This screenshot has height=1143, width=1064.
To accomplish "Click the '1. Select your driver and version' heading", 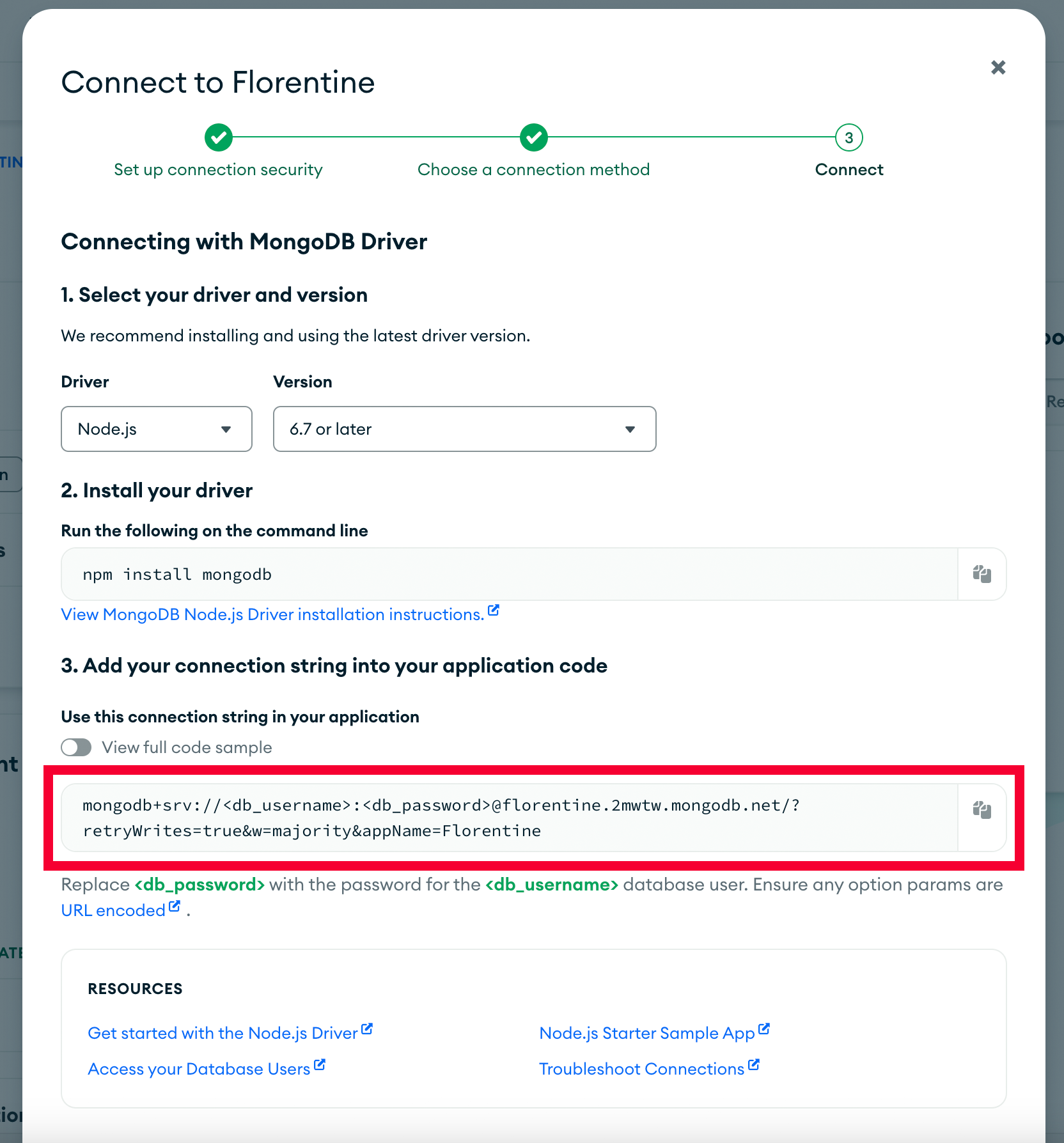I will (214, 295).
